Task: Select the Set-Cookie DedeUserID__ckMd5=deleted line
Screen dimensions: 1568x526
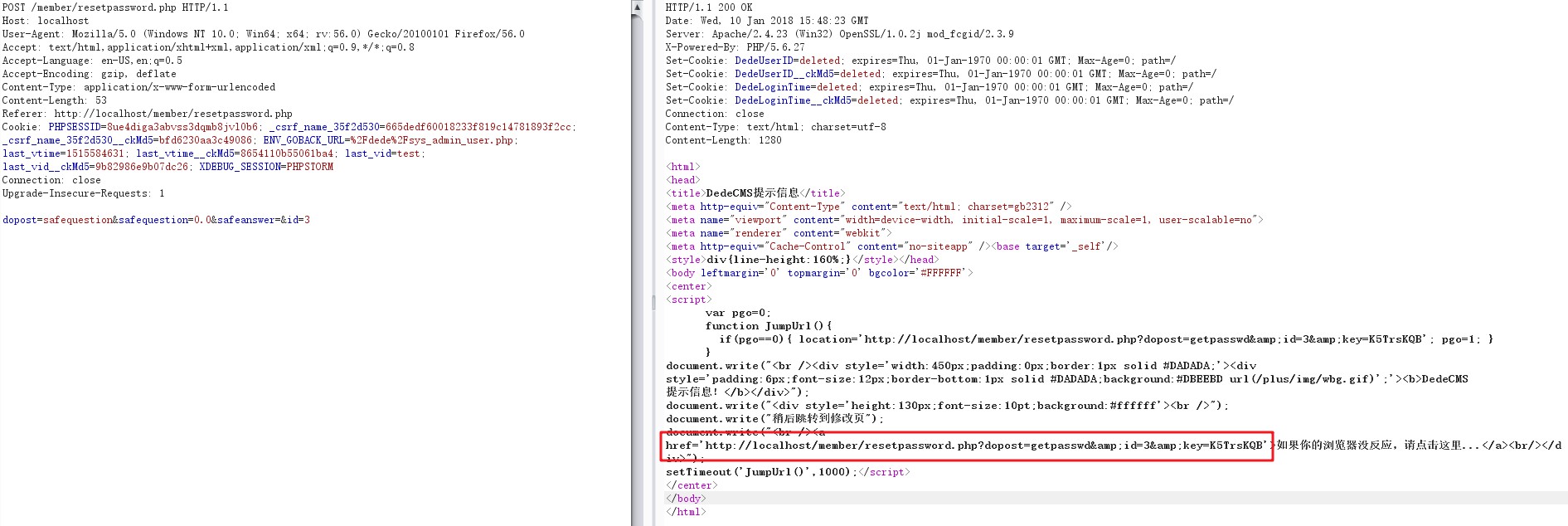Action: pyautogui.click(x=941, y=74)
